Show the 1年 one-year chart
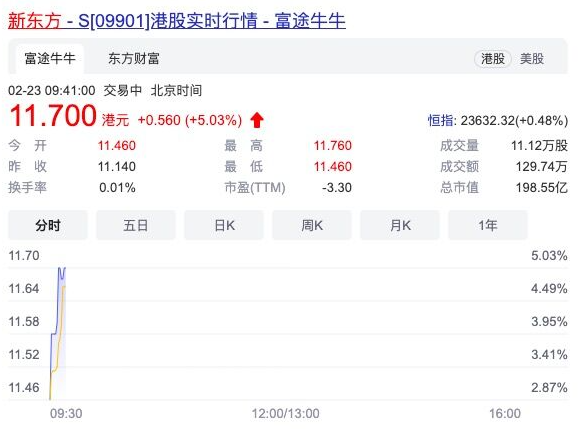 coord(488,225)
